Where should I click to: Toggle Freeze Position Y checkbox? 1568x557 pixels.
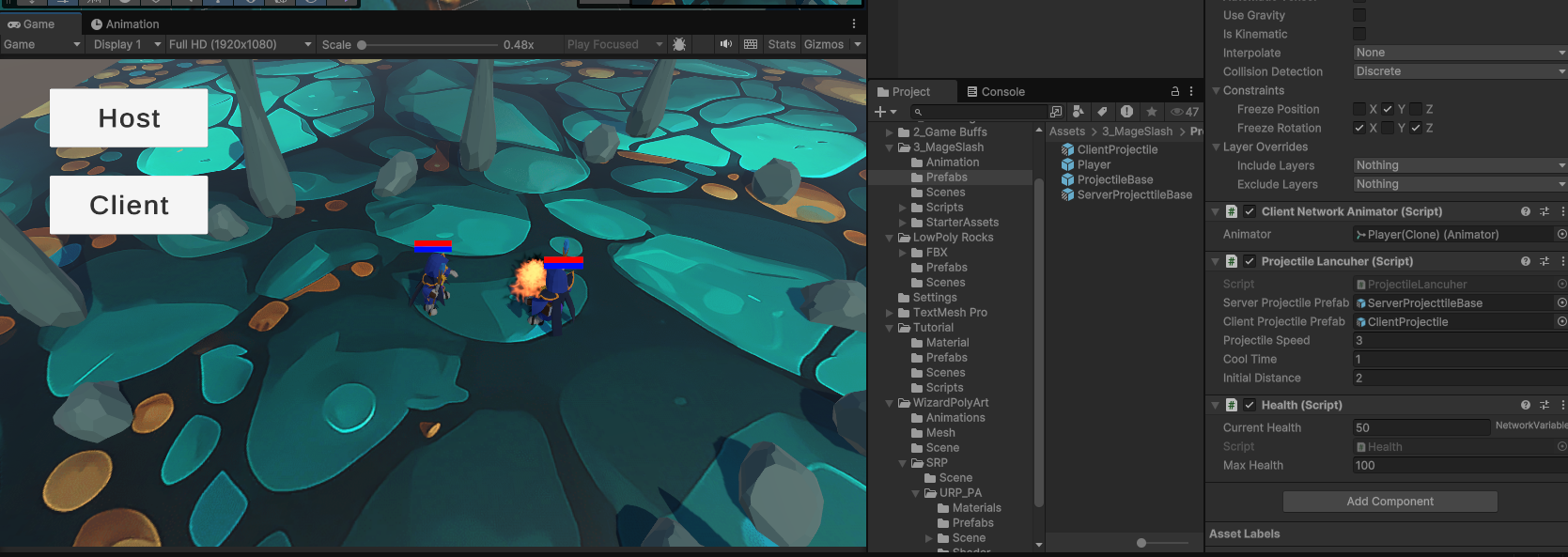coord(1388,109)
